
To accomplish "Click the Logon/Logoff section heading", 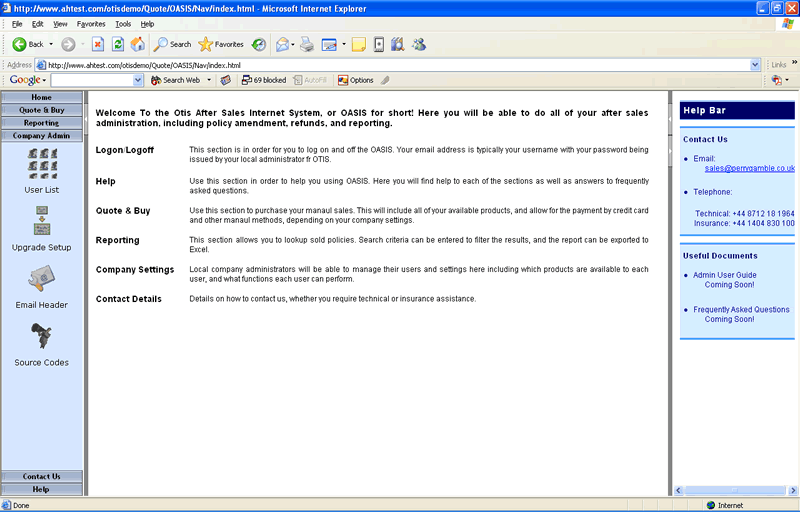I will click(124, 150).
